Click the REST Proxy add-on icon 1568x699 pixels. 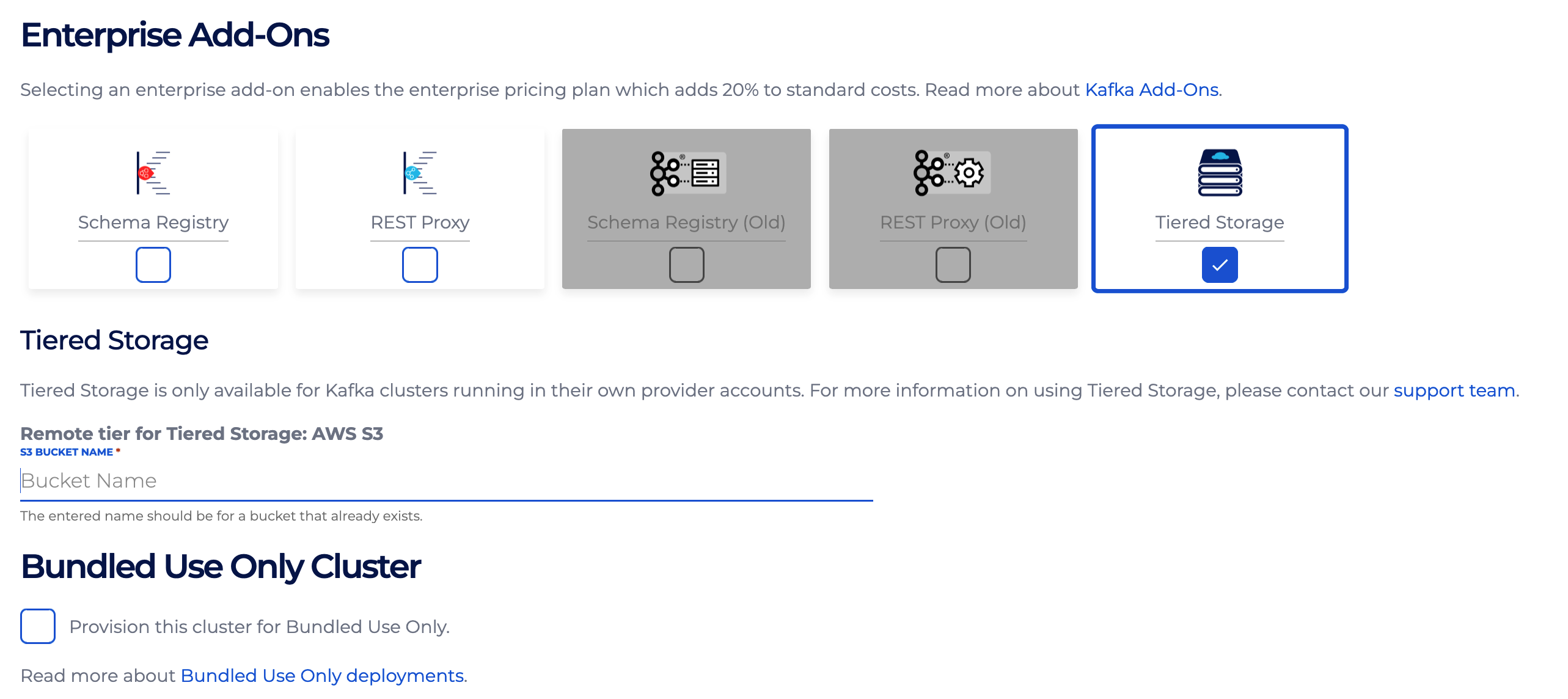pyautogui.click(x=420, y=173)
